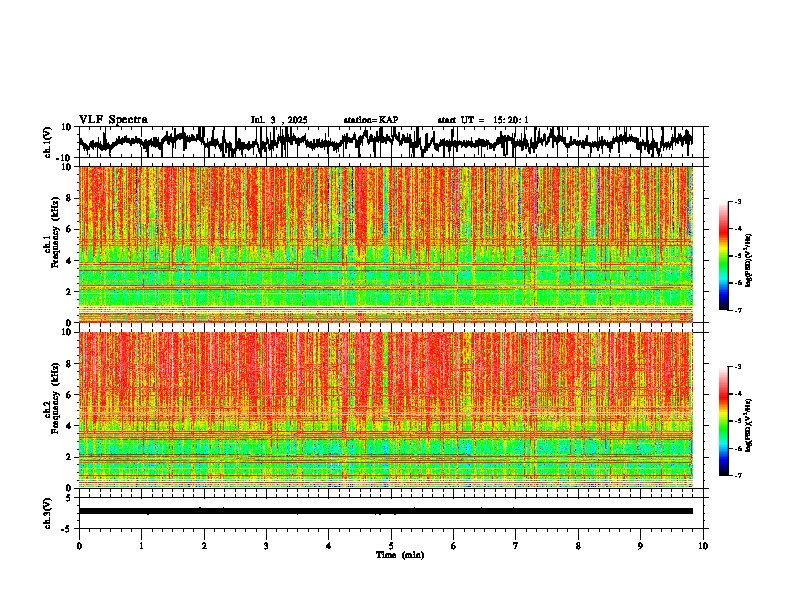
Task: Click the ch.3 black voltage trace
Action: [385, 511]
